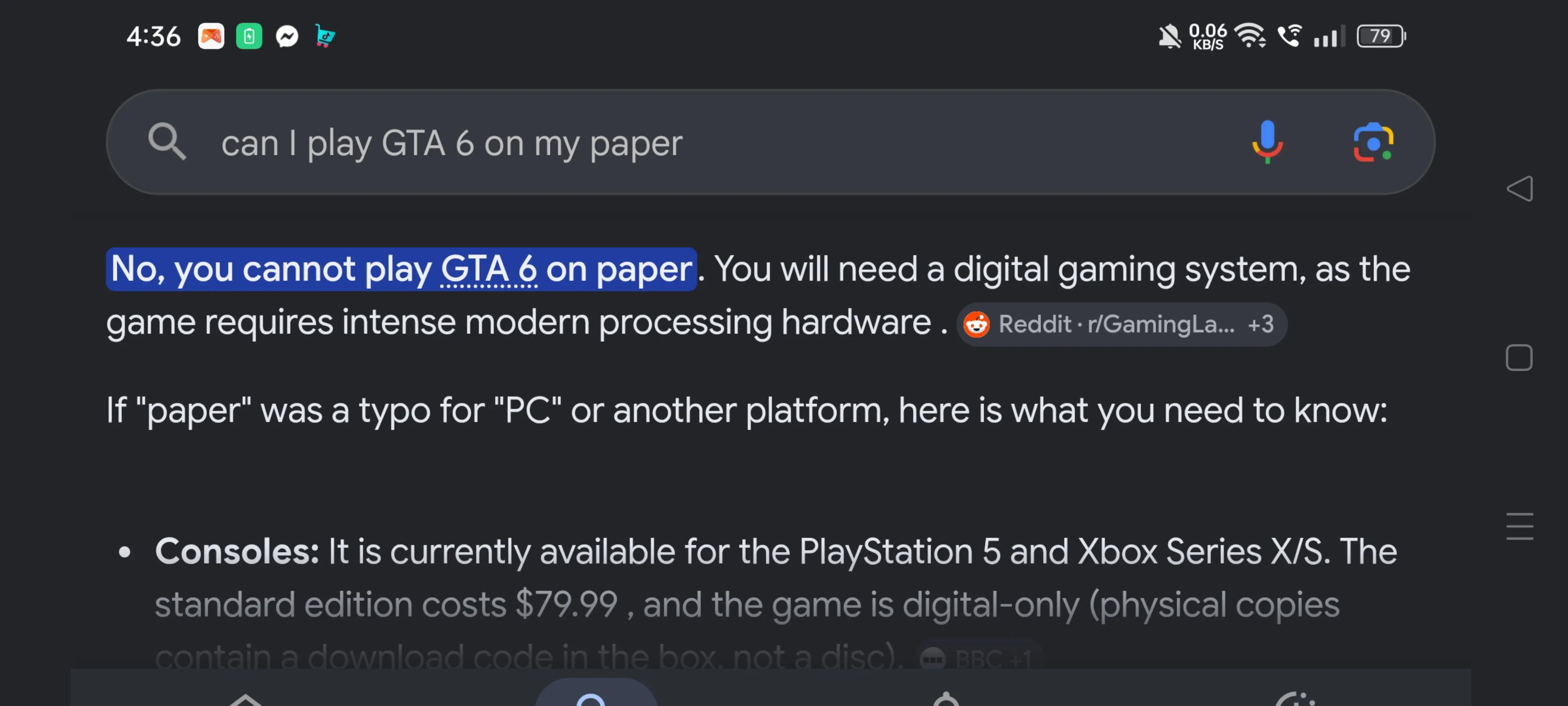This screenshot has height=706, width=1568.
Task: Tap the square home navigation button
Action: [1519, 358]
